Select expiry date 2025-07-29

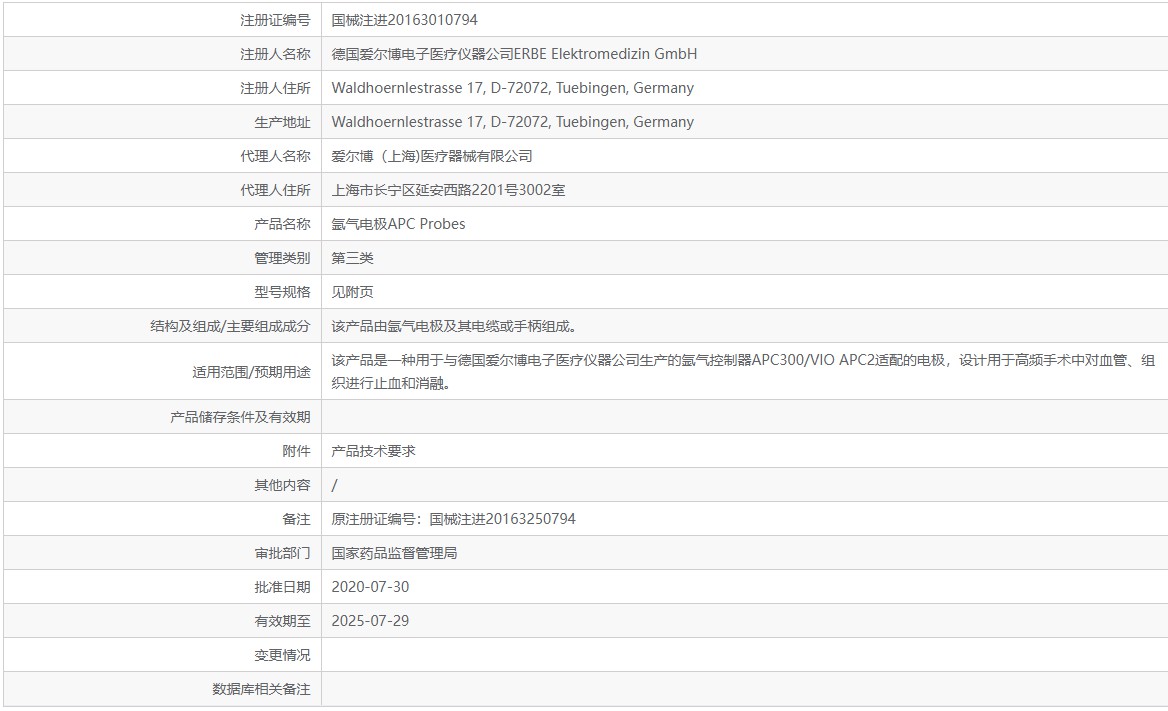point(370,622)
